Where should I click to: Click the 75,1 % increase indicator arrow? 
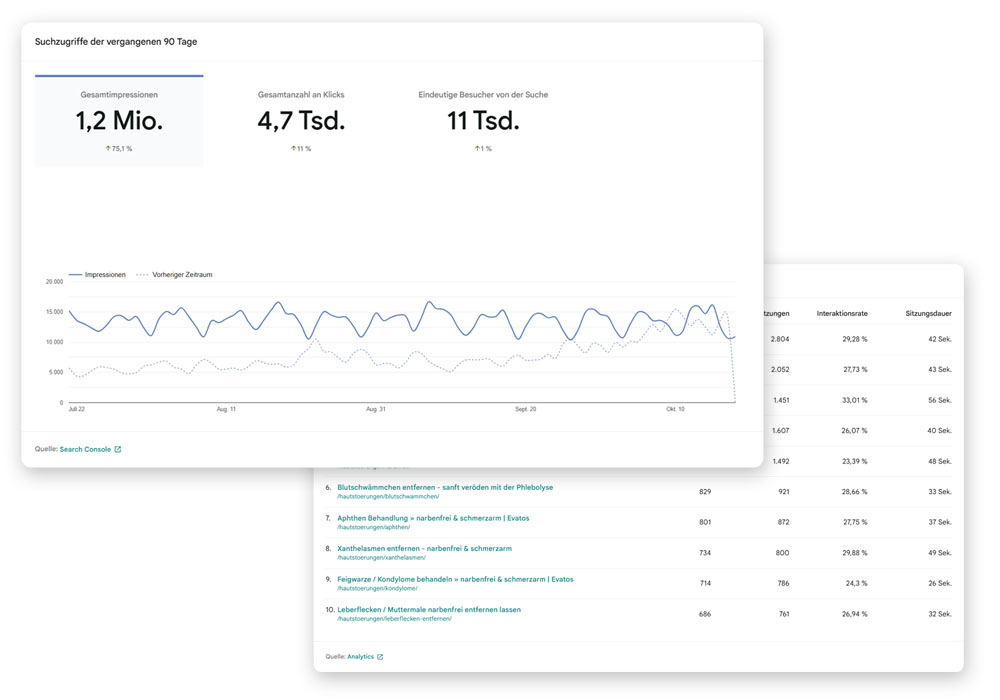(x=108, y=149)
